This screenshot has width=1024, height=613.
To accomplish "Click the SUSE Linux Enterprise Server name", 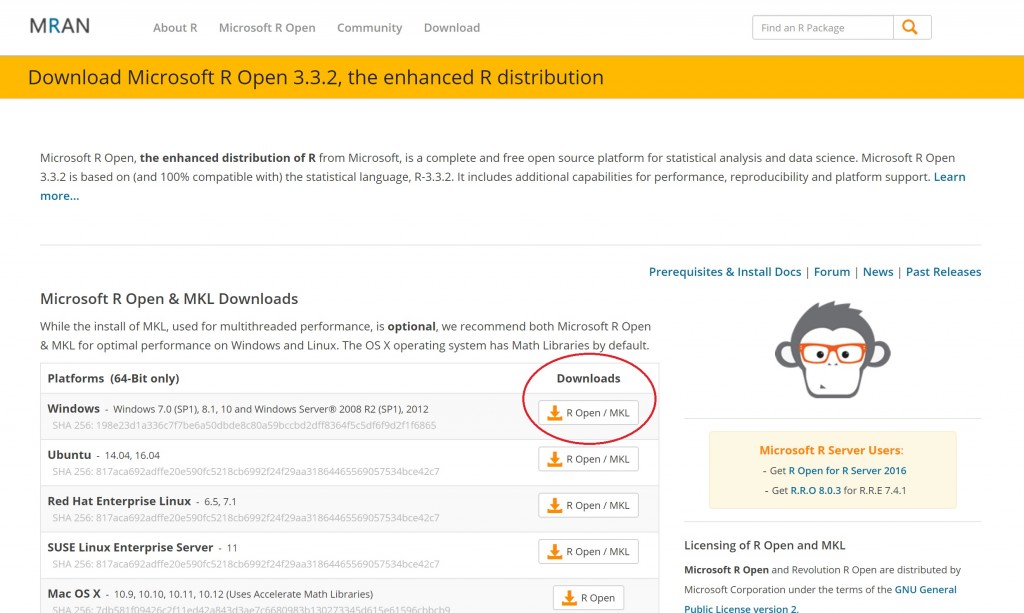I will [x=130, y=547].
